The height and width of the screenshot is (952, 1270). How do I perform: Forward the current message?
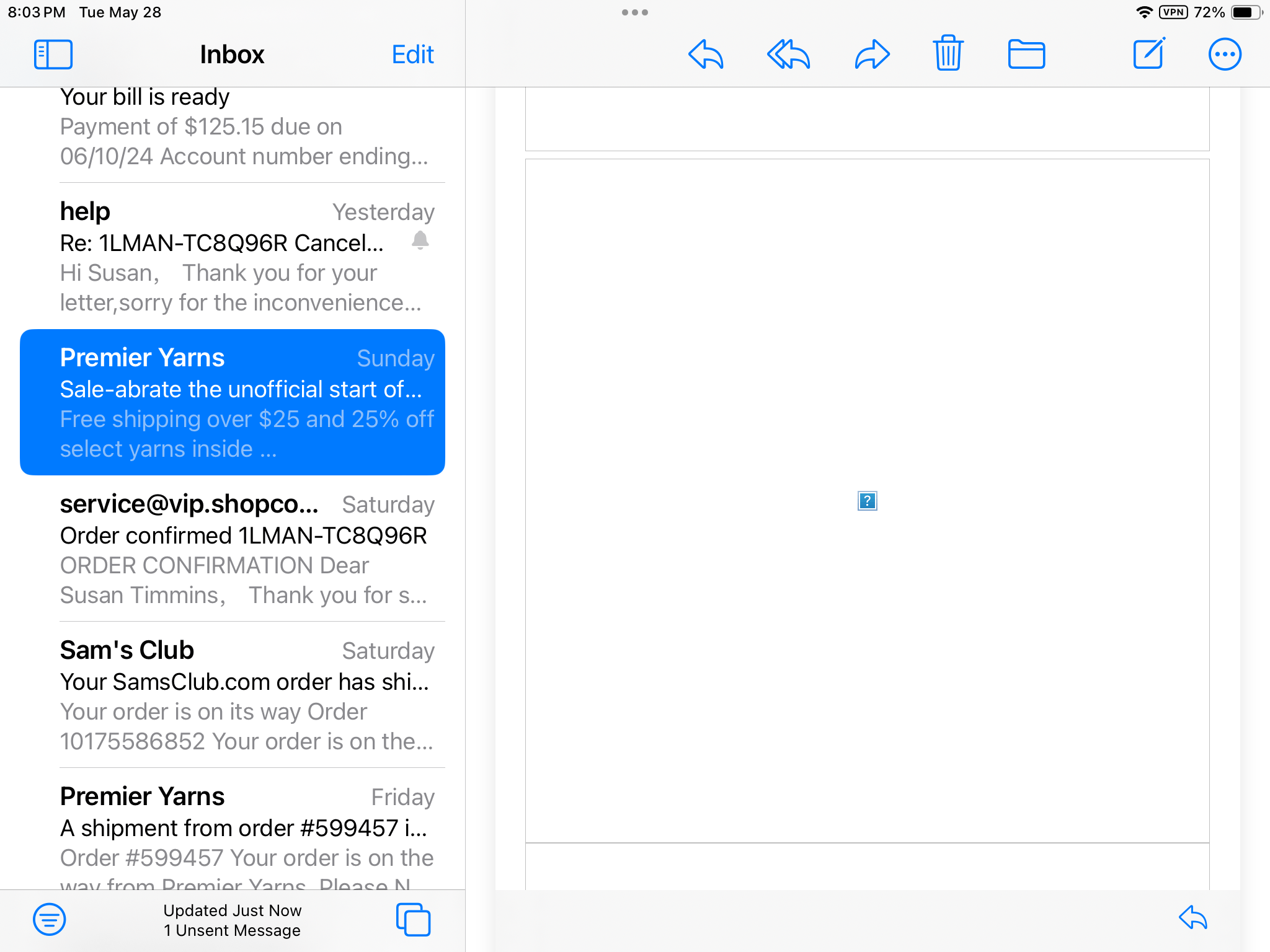click(x=871, y=54)
